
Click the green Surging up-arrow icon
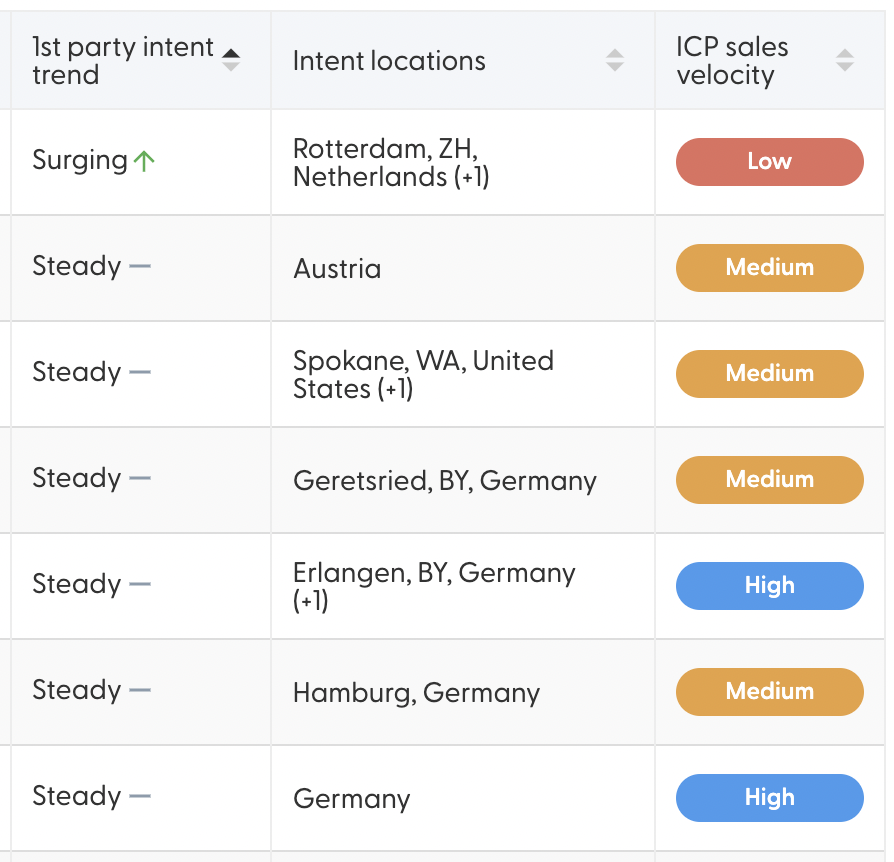coord(144,161)
